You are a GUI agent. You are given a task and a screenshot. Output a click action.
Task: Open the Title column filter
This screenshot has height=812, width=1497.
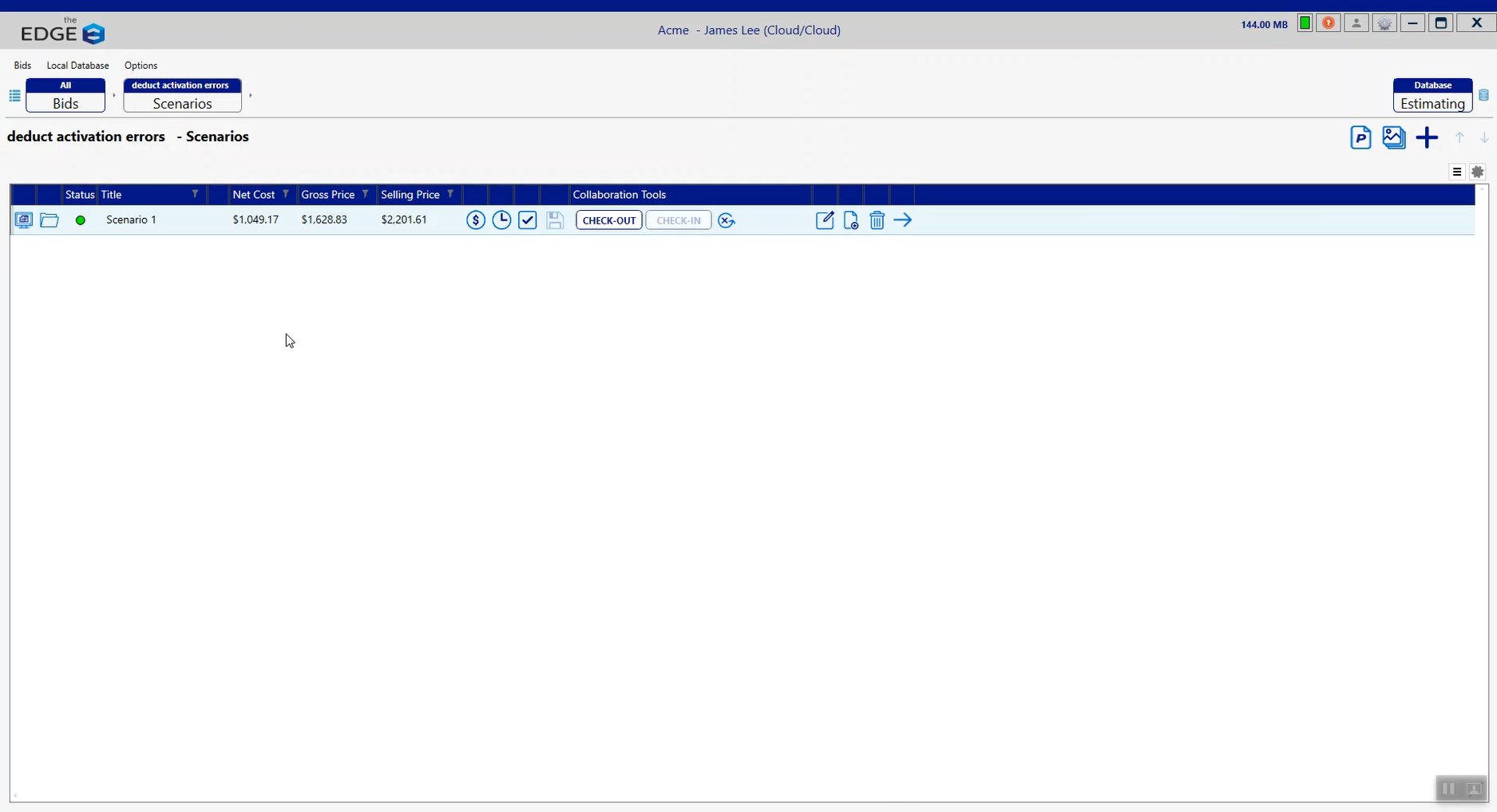tap(195, 194)
